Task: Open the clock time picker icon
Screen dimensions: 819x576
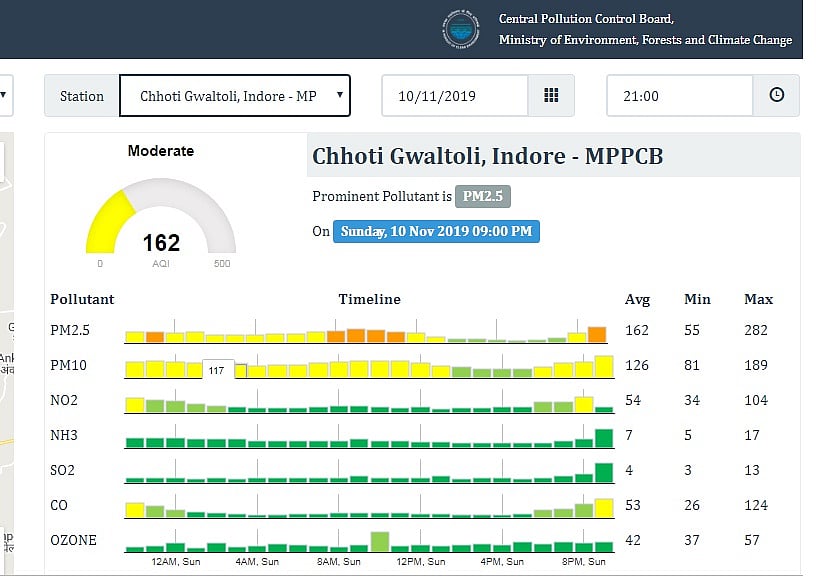Action: [776, 96]
